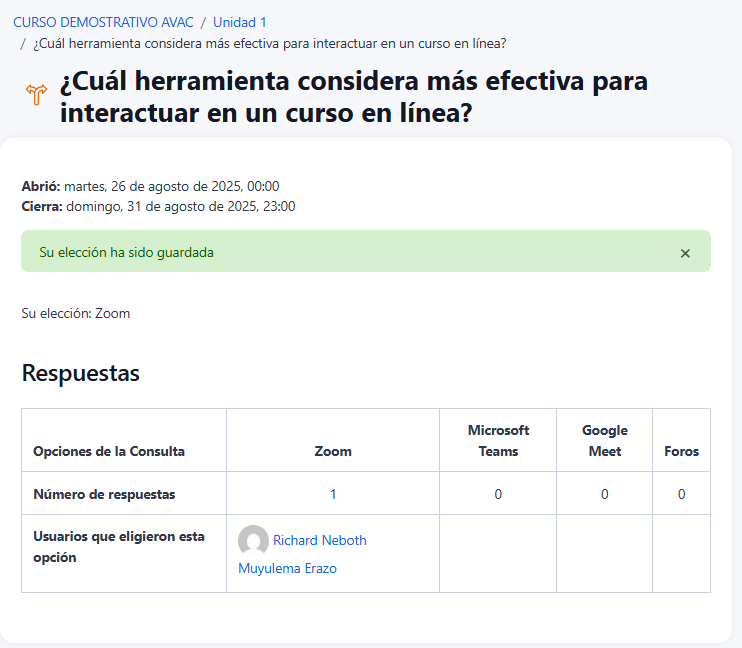Select the "Opciones de la Consulta" header cell
Screen dimensions: 742x648
pos(109,451)
